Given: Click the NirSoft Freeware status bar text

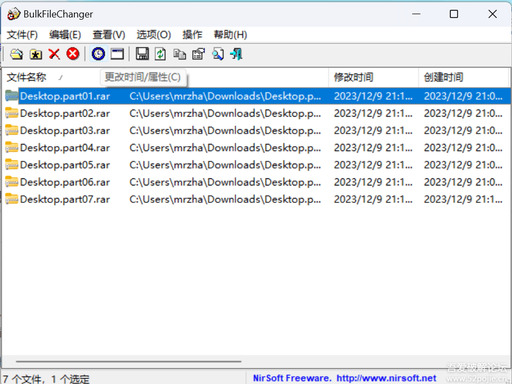Looking at the screenshot, I should 292,378.
